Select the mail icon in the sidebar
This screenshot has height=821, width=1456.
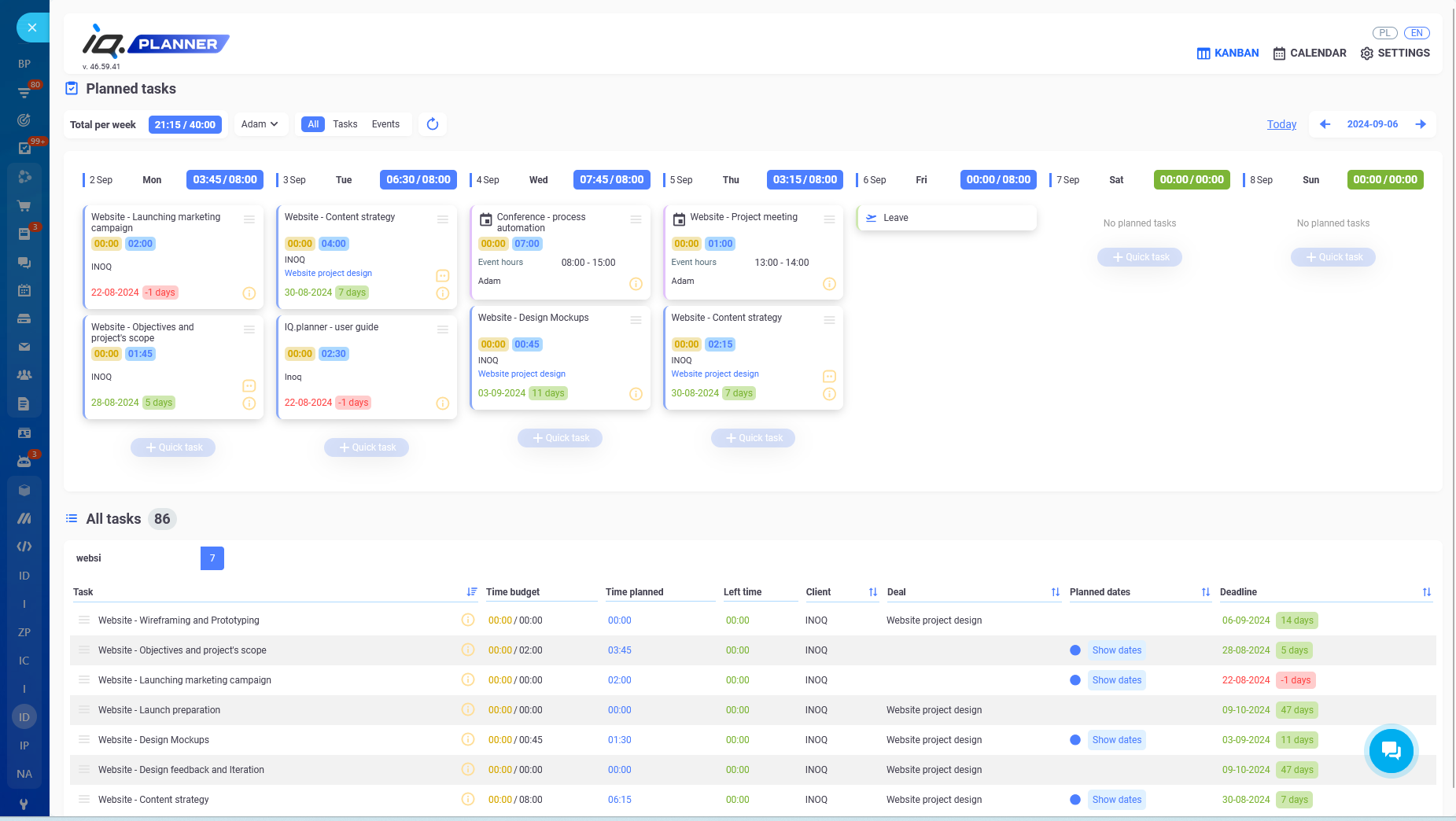pyautogui.click(x=24, y=346)
